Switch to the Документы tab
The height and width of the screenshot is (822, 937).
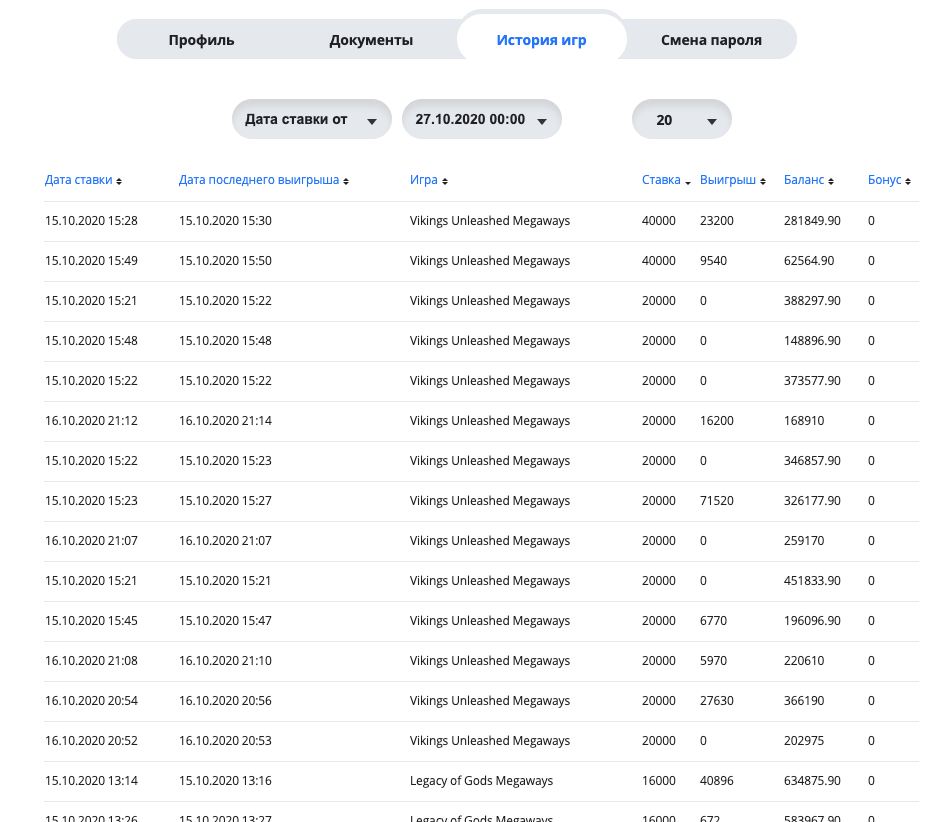(371, 40)
